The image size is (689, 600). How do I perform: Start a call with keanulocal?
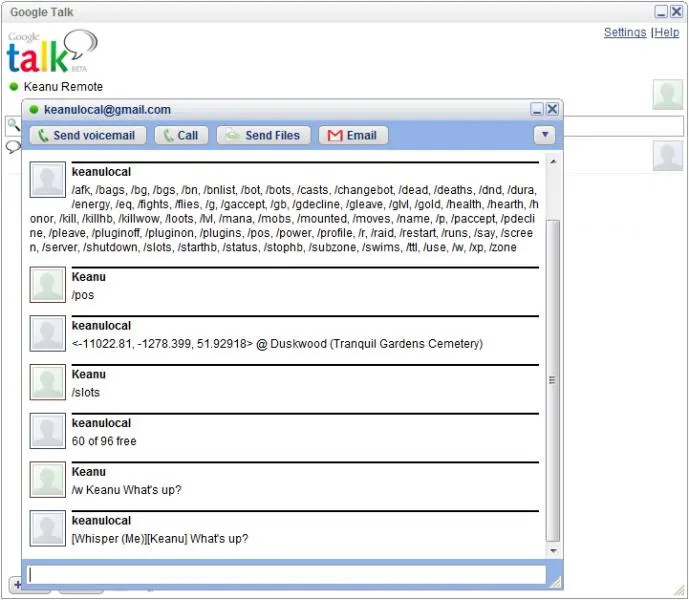click(x=180, y=135)
